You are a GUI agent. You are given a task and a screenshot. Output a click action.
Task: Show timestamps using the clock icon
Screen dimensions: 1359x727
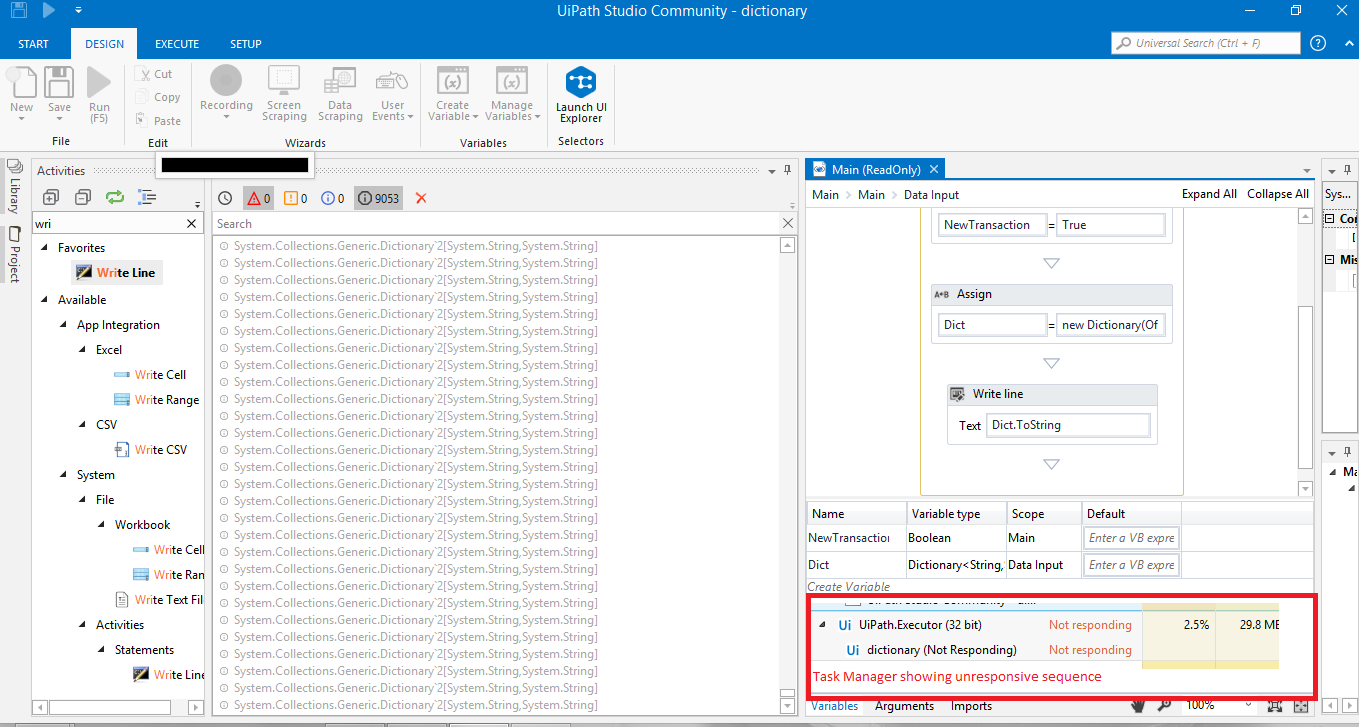pyautogui.click(x=225, y=198)
